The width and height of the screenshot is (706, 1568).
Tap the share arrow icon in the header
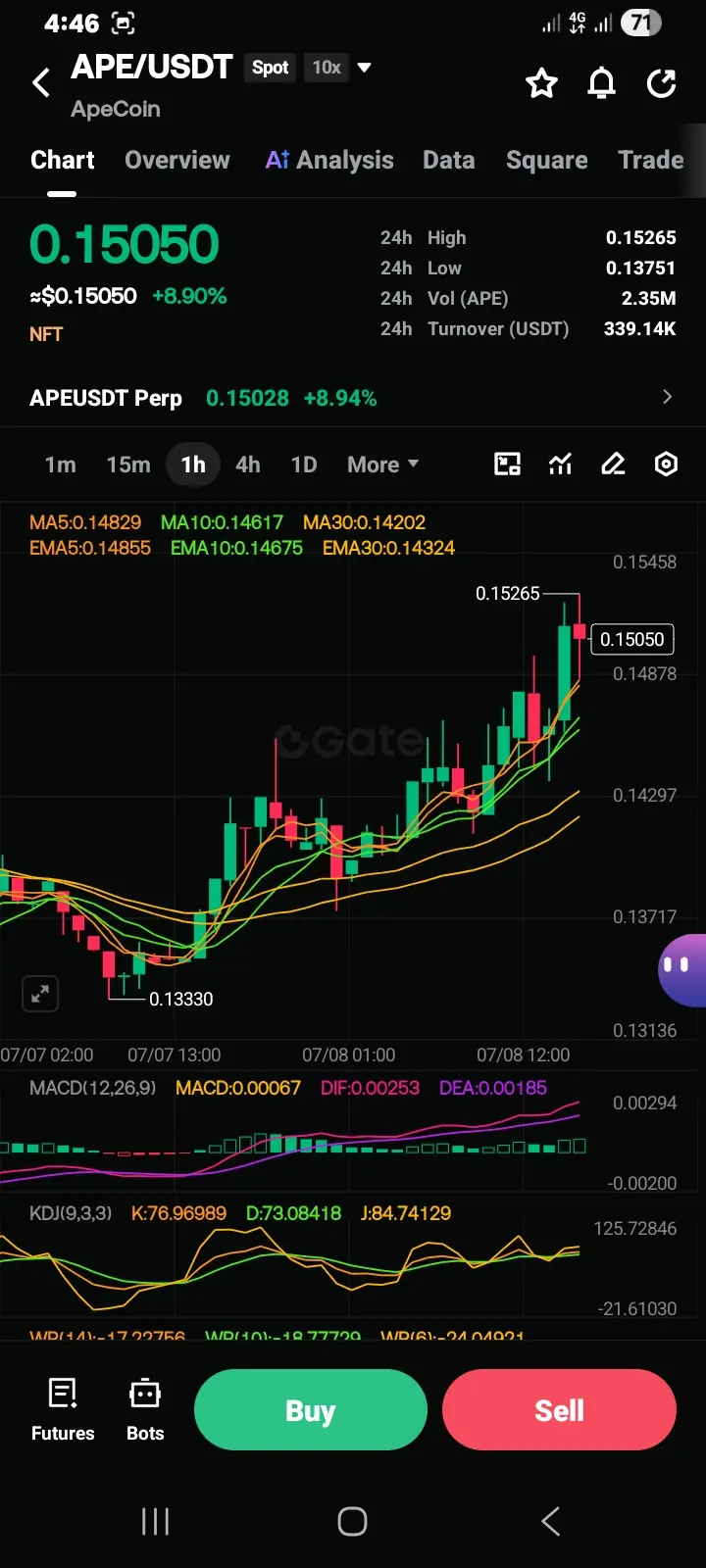point(662,83)
